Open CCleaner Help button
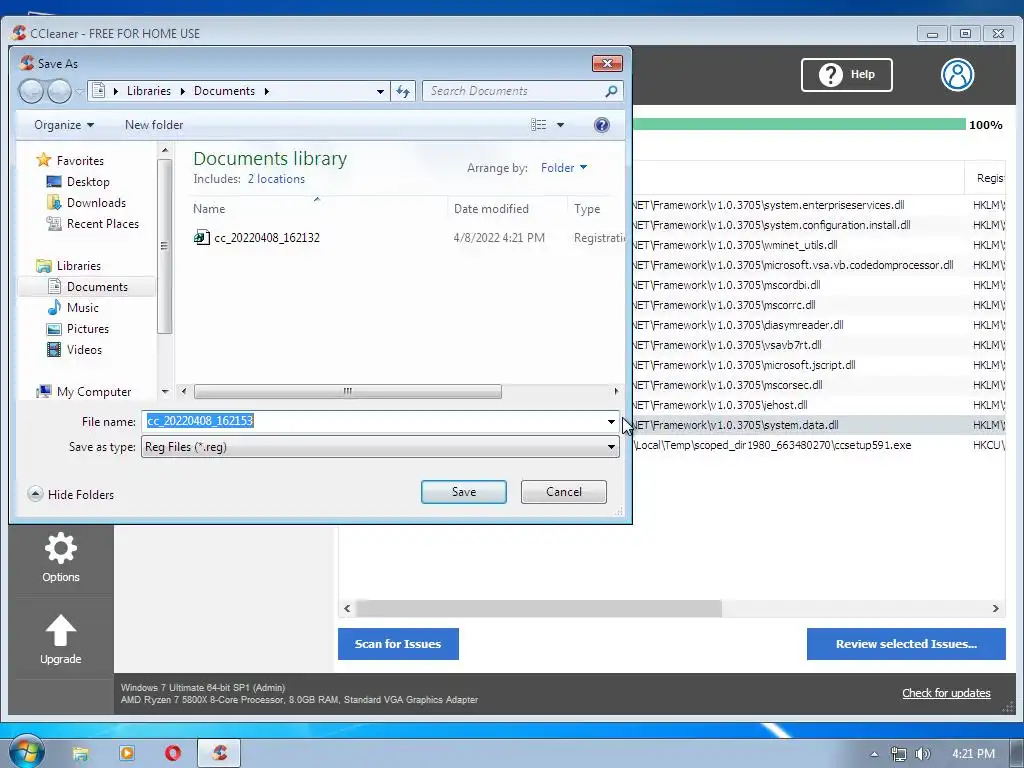The image size is (1024, 768). [846, 74]
